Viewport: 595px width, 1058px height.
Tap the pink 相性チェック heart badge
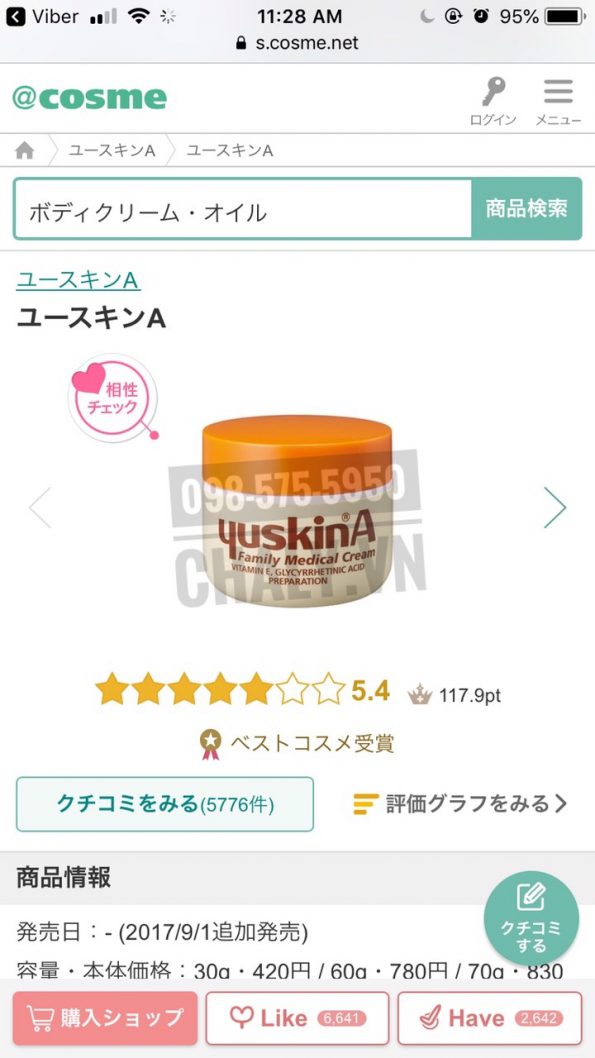pos(113,398)
